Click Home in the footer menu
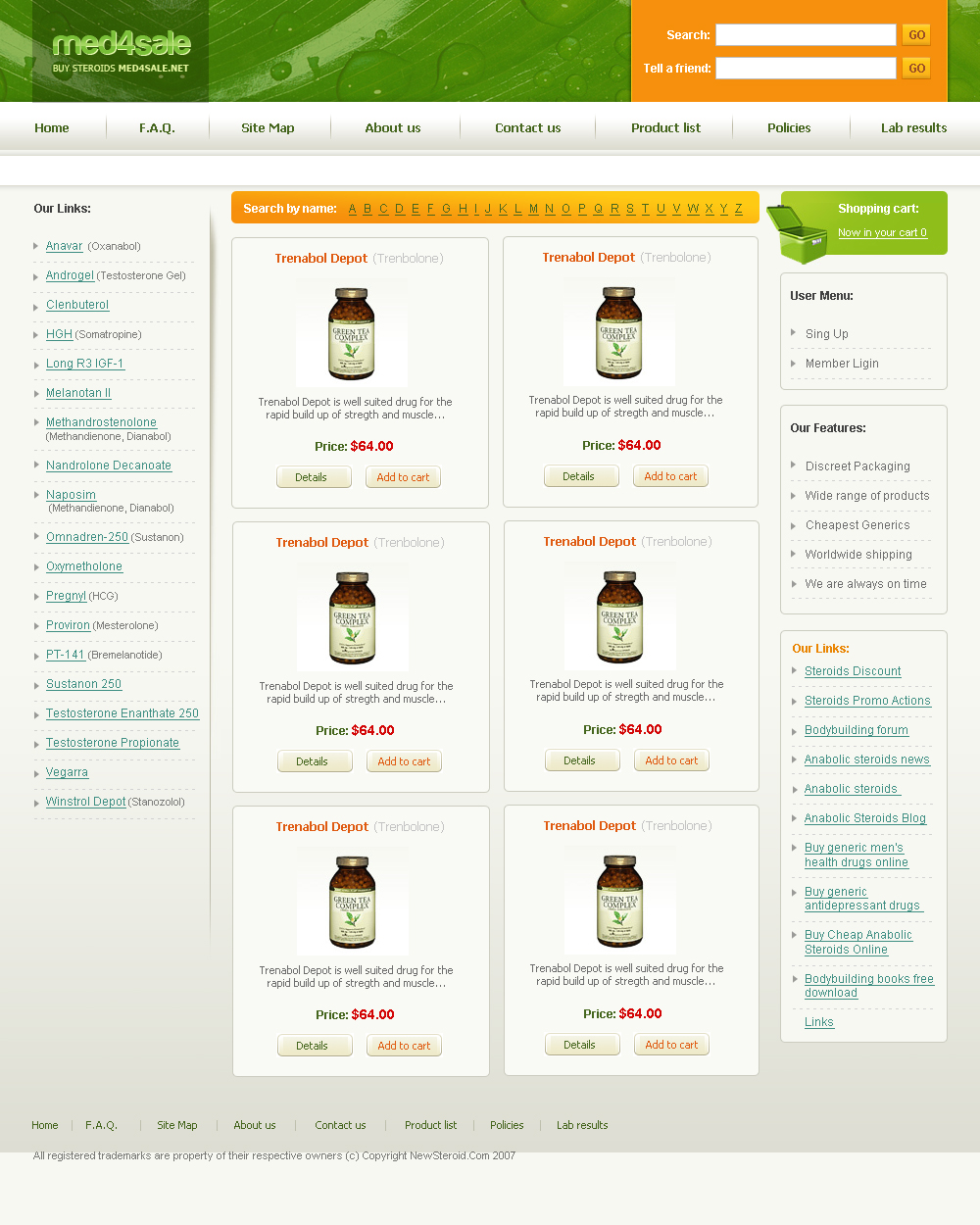This screenshot has width=980, height=1225. (x=44, y=1125)
